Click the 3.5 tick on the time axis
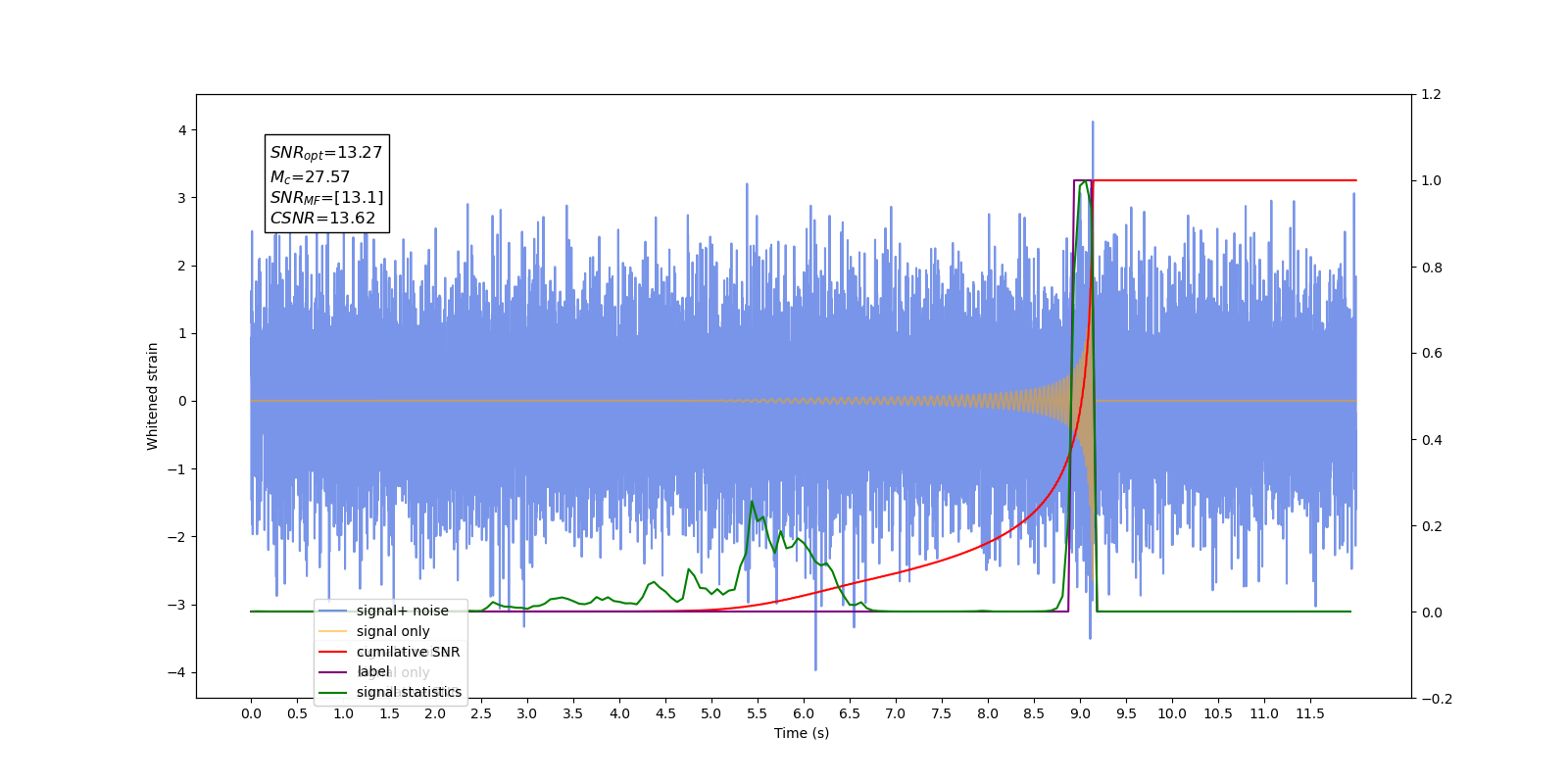 point(573,713)
